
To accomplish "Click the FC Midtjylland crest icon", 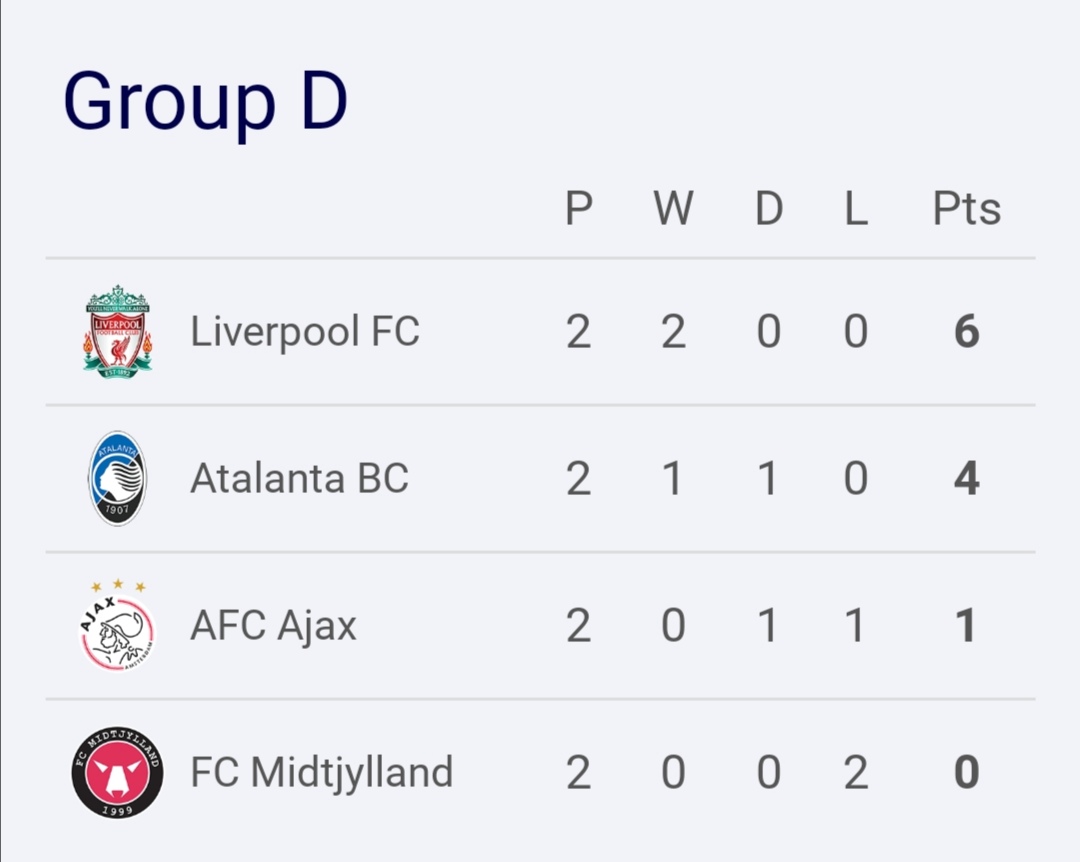I will point(117,773).
